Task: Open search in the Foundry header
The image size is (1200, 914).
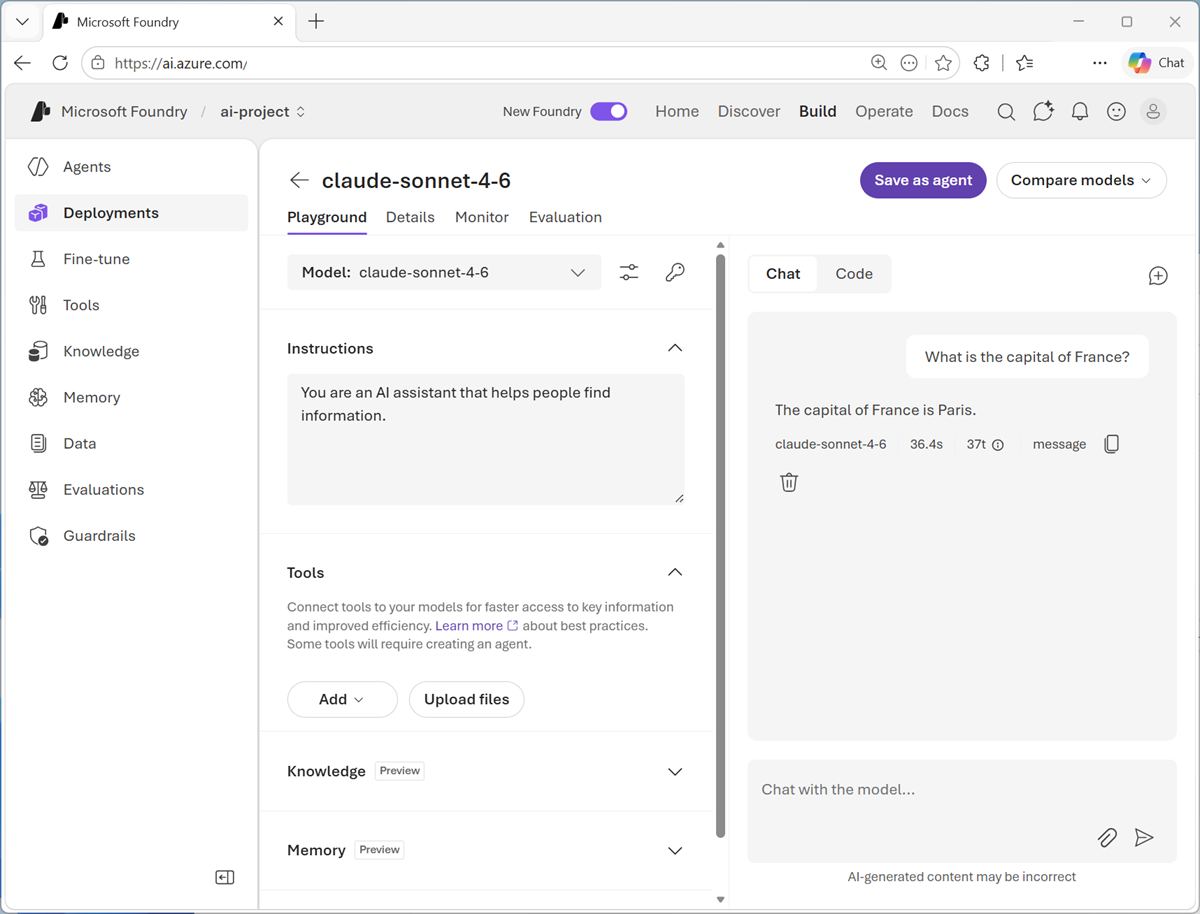Action: [x=1006, y=112]
